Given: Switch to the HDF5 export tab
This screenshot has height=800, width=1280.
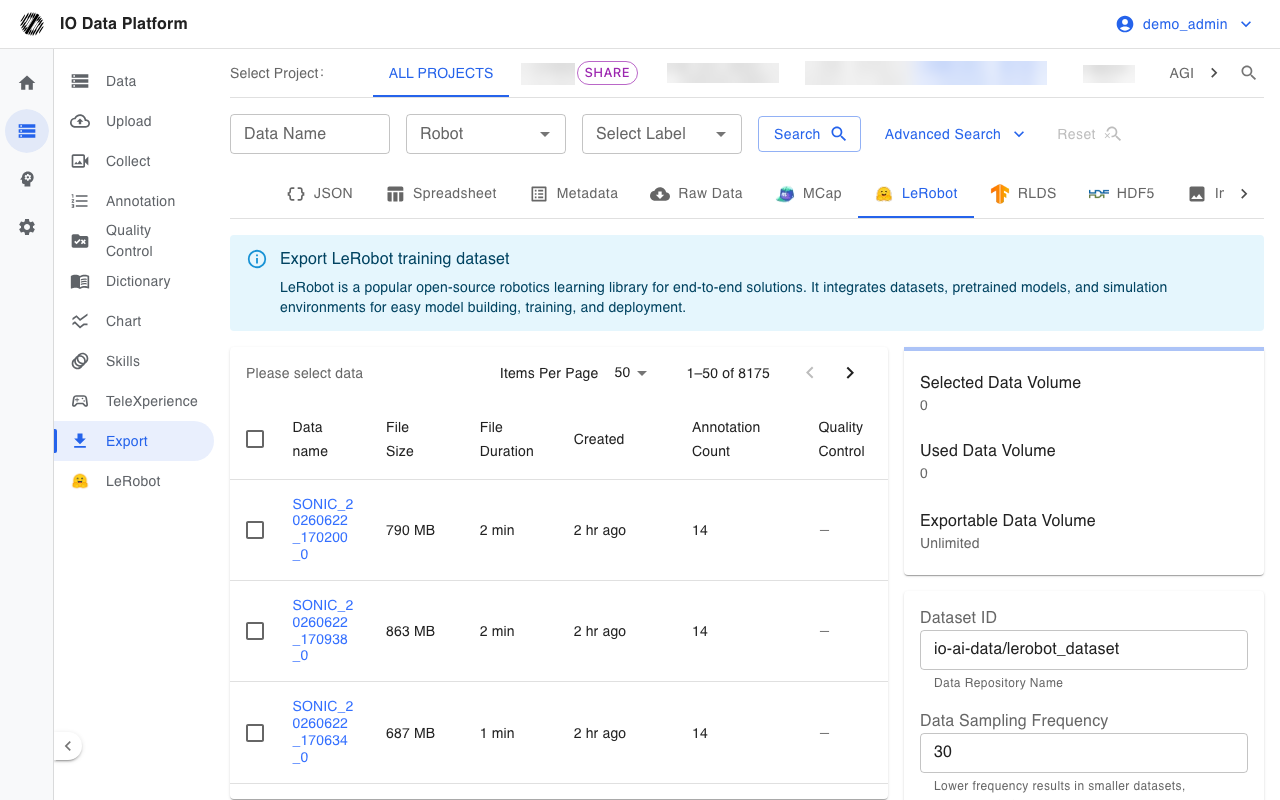Looking at the screenshot, I should (x=1121, y=194).
